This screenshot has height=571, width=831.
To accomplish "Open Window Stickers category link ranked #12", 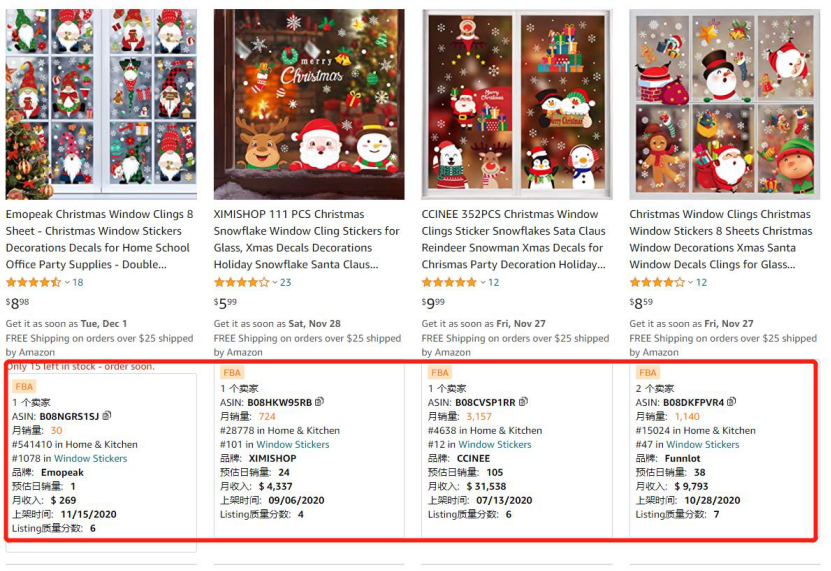I will 494,444.
